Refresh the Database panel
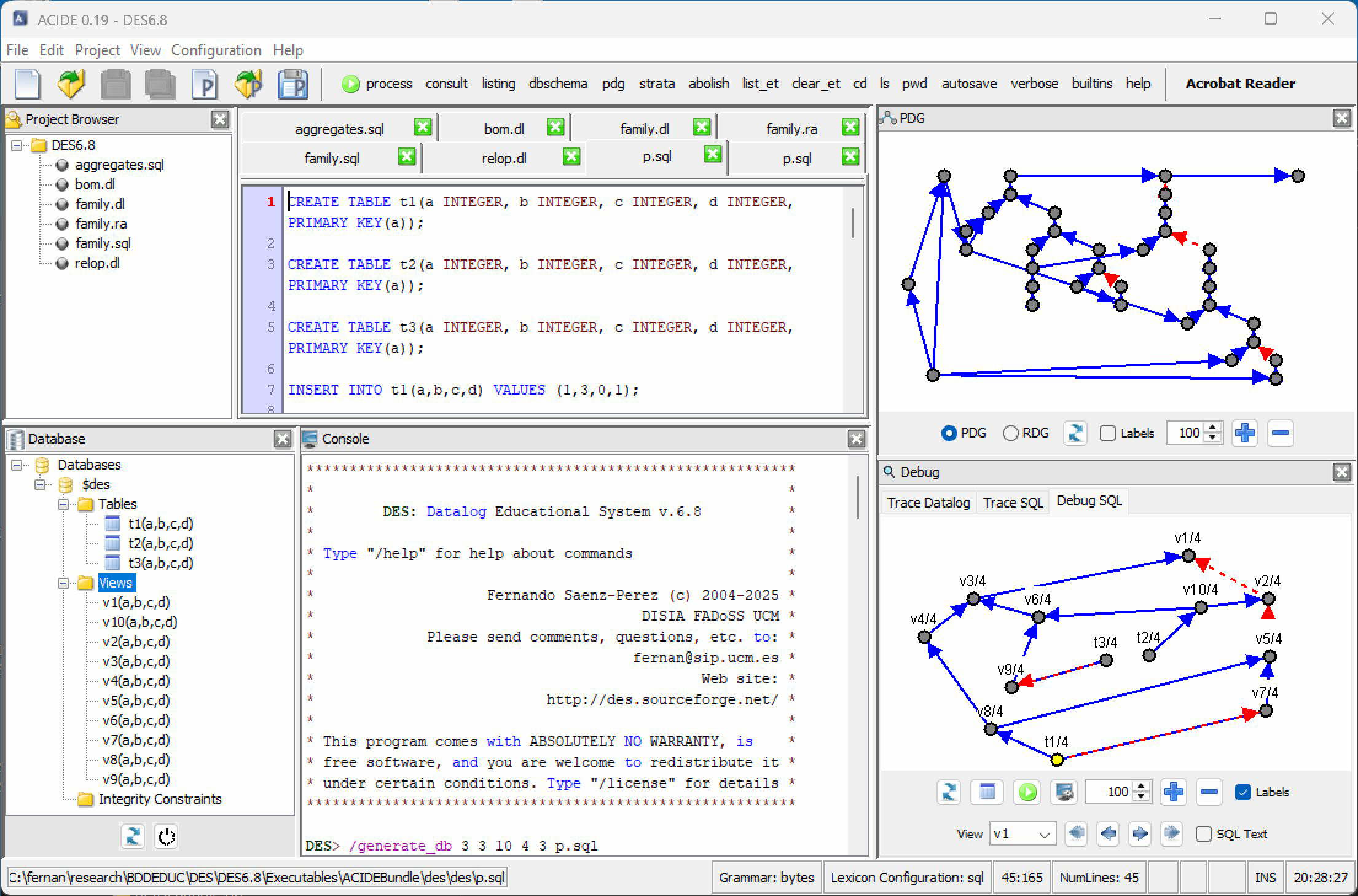This screenshot has width=1358, height=896. (133, 836)
